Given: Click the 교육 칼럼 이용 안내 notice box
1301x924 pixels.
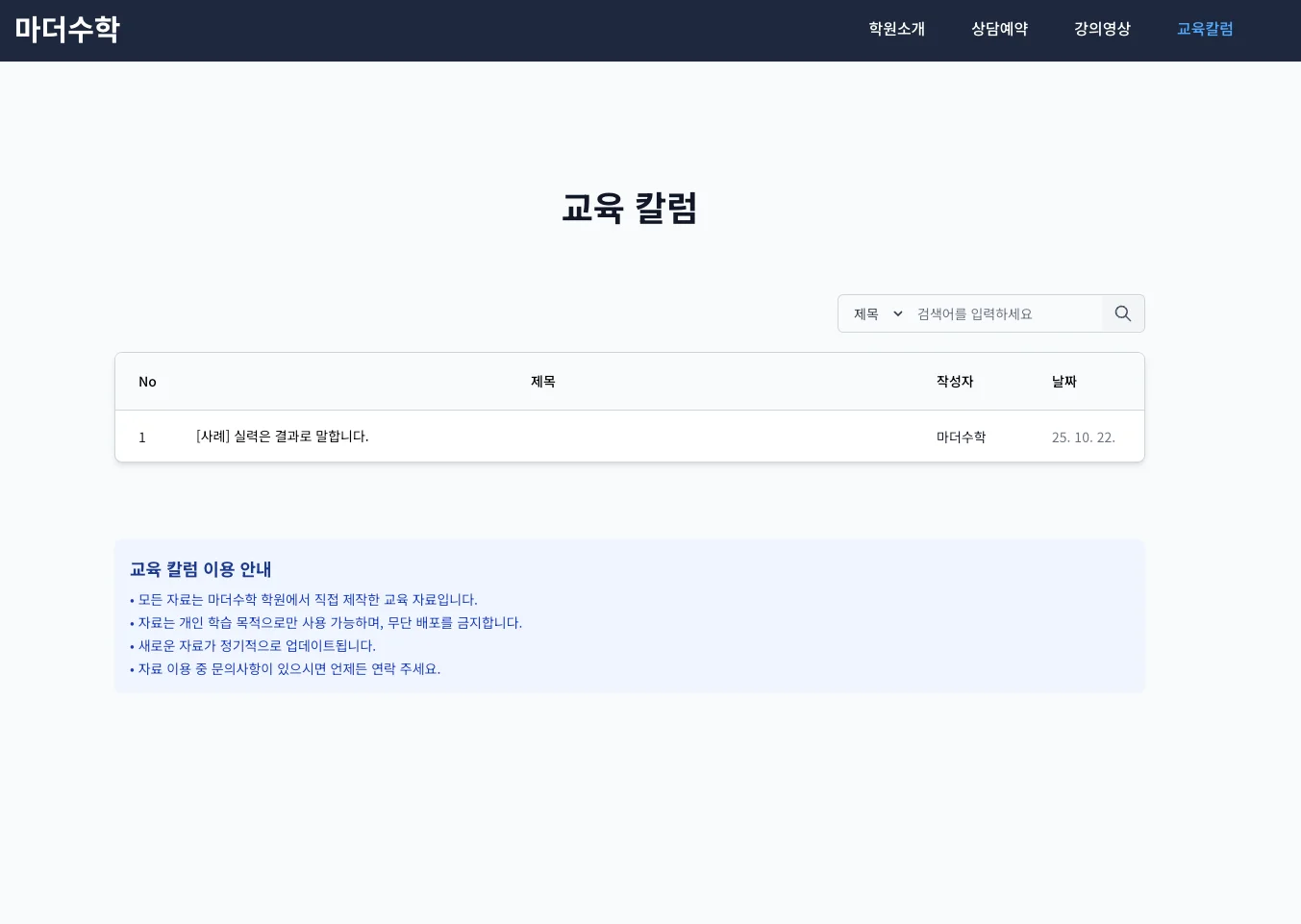Looking at the screenshot, I should click(629, 615).
